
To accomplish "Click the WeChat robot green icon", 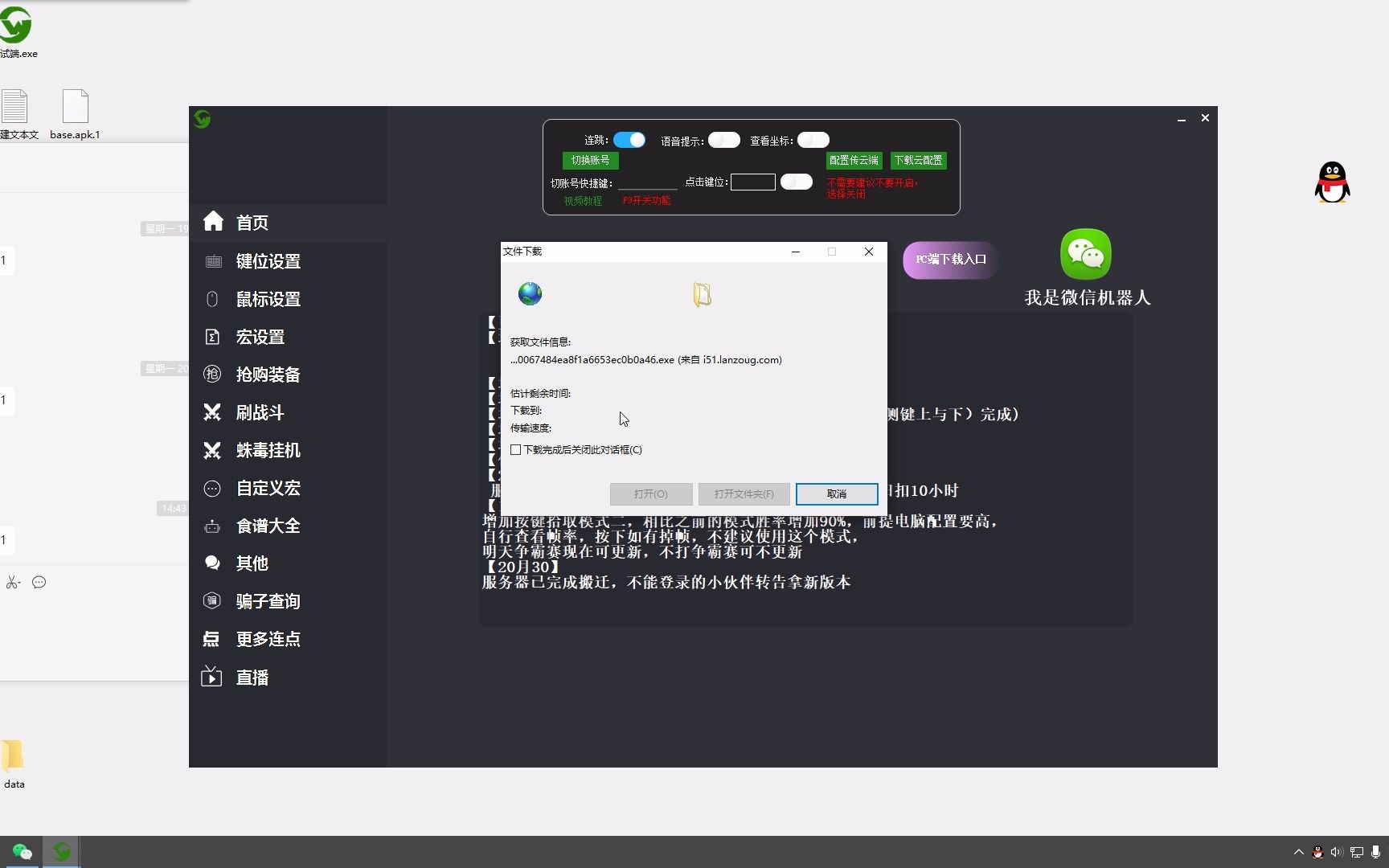I will [1086, 254].
